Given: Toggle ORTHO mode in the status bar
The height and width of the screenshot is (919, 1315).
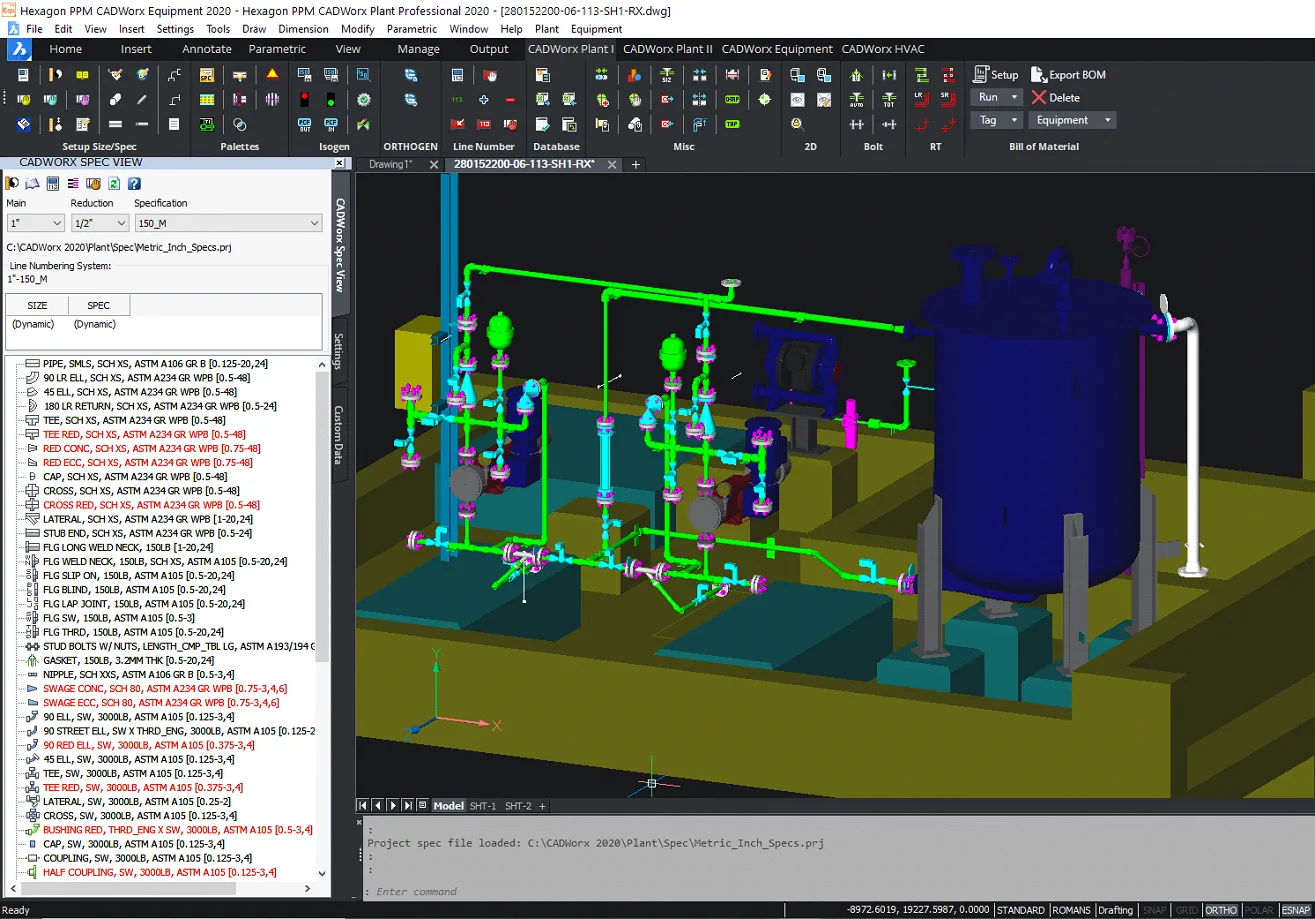Looking at the screenshot, I should (1221, 910).
